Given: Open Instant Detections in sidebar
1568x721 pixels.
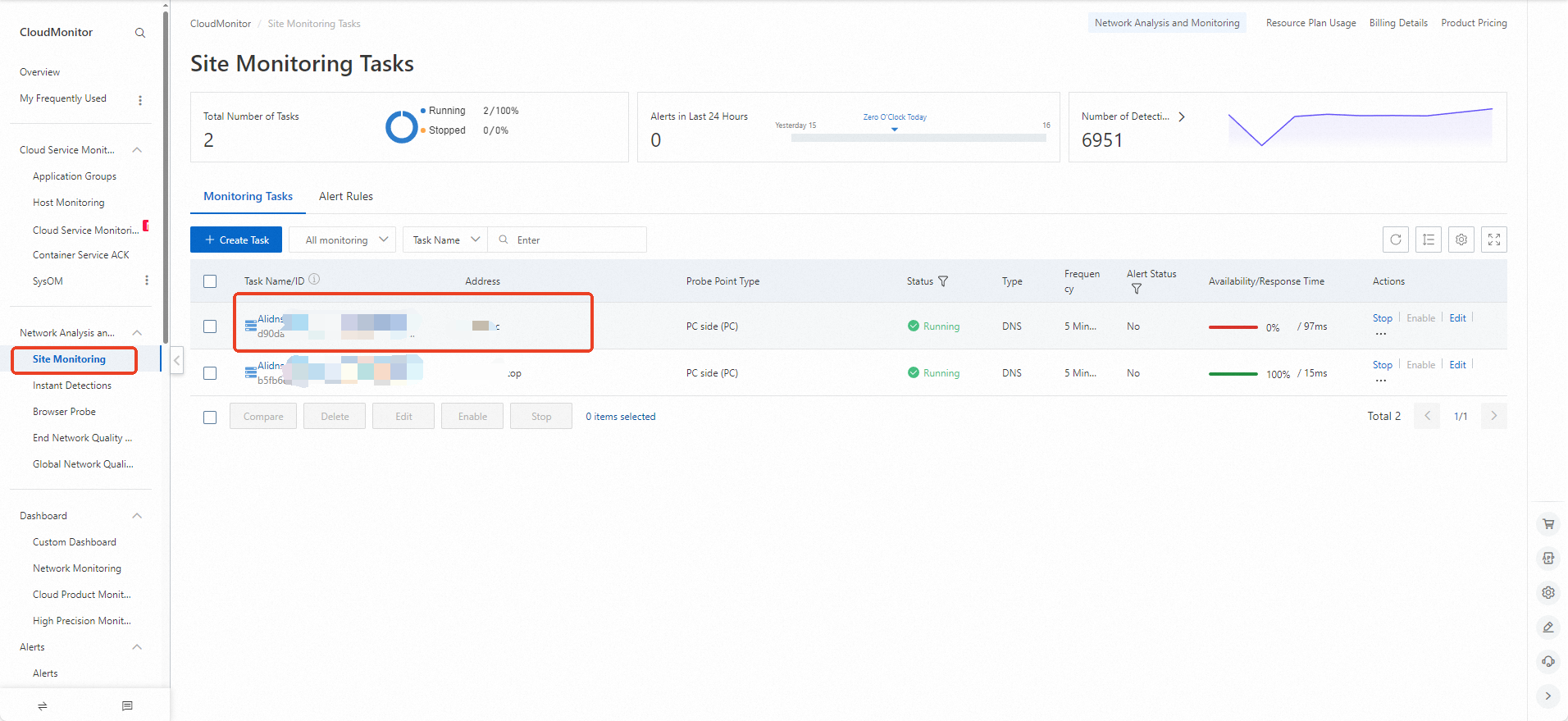Looking at the screenshot, I should 72,386.
